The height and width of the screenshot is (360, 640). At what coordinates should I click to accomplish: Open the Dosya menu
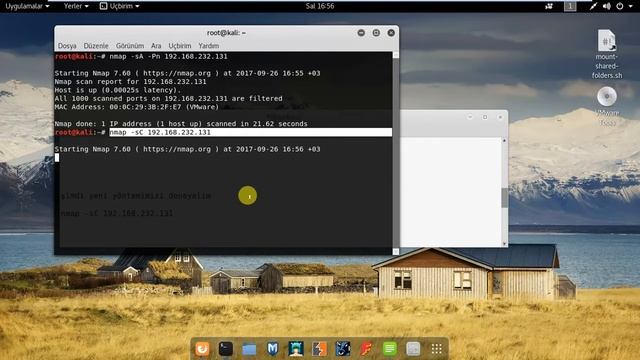coord(67,46)
